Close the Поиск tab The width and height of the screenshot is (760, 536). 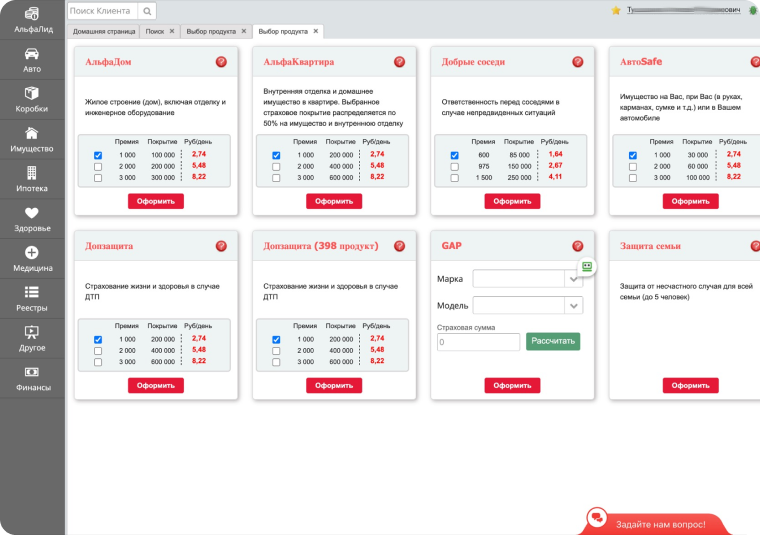(x=172, y=31)
